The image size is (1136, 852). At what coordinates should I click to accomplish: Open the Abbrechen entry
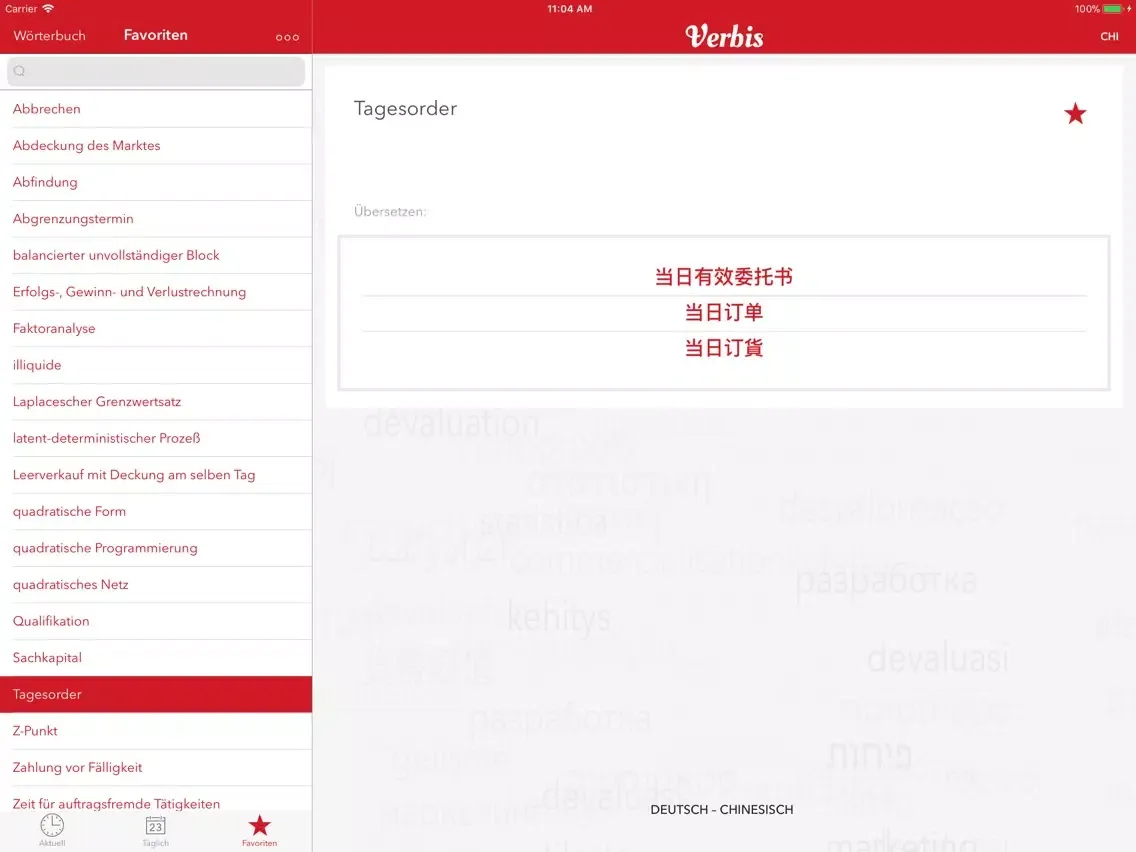(156, 109)
